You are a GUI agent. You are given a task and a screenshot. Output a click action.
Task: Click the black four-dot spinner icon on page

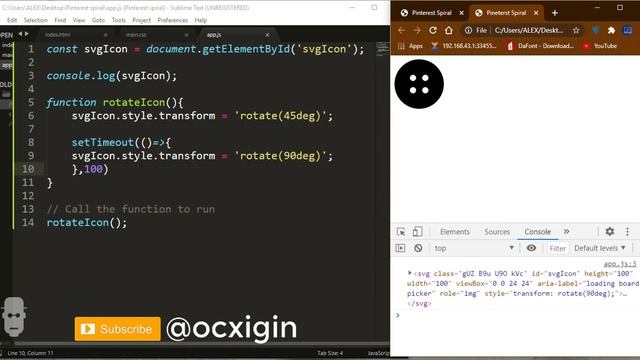pyautogui.click(x=419, y=84)
